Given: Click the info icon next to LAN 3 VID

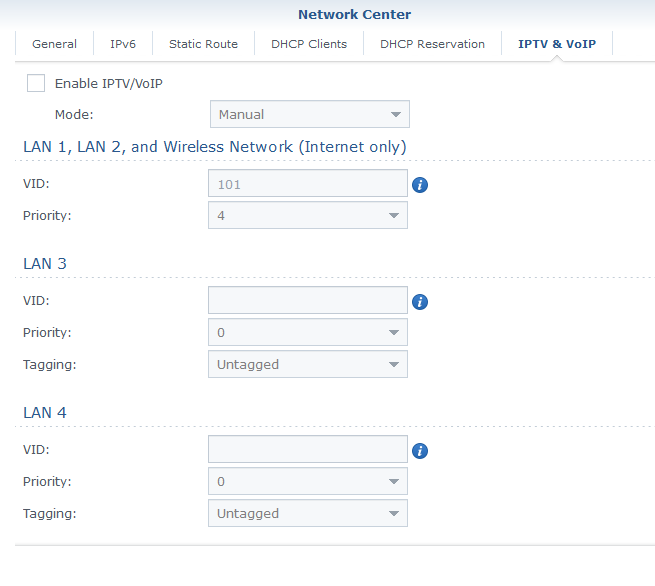Looking at the screenshot, I should [x=420, y=302].
